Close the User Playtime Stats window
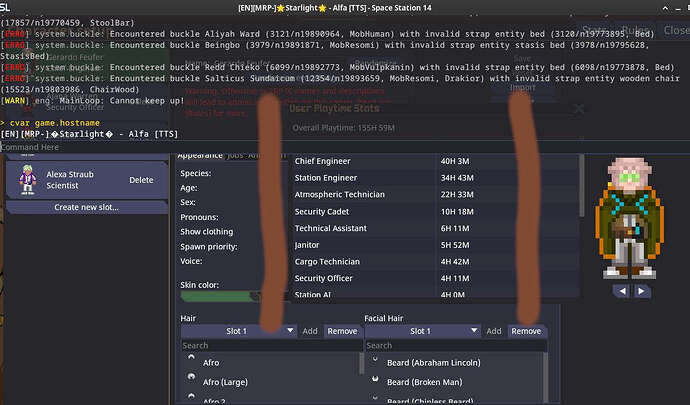This screenshot has width=690, height=405. point(579,108)
